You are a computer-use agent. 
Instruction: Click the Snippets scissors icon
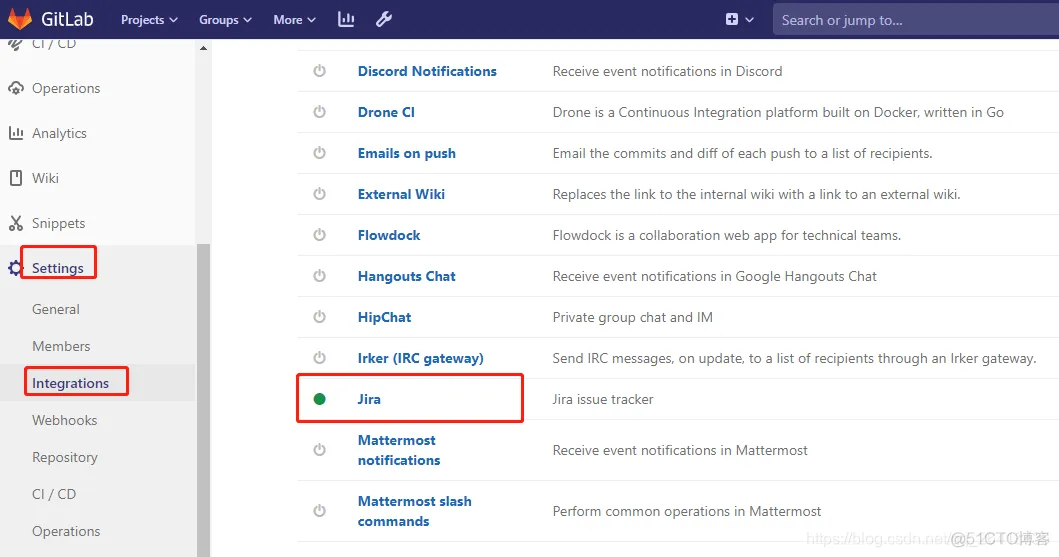coord(16,223)
